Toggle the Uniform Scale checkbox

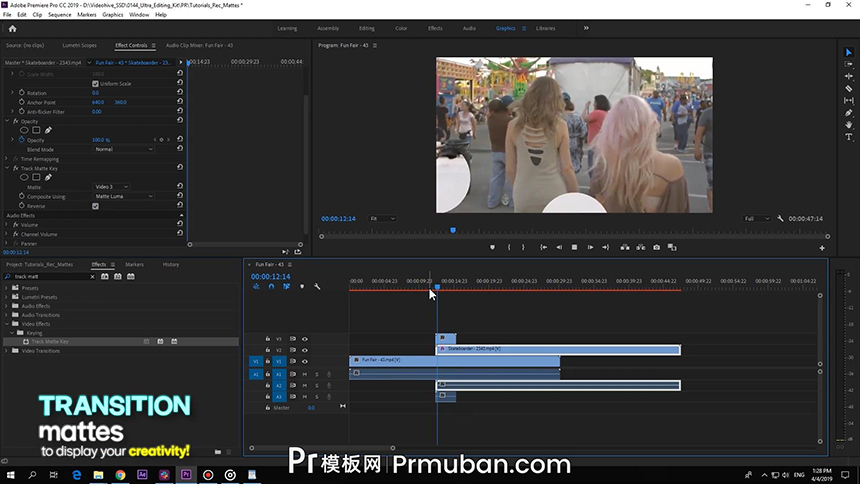[95, 83]
